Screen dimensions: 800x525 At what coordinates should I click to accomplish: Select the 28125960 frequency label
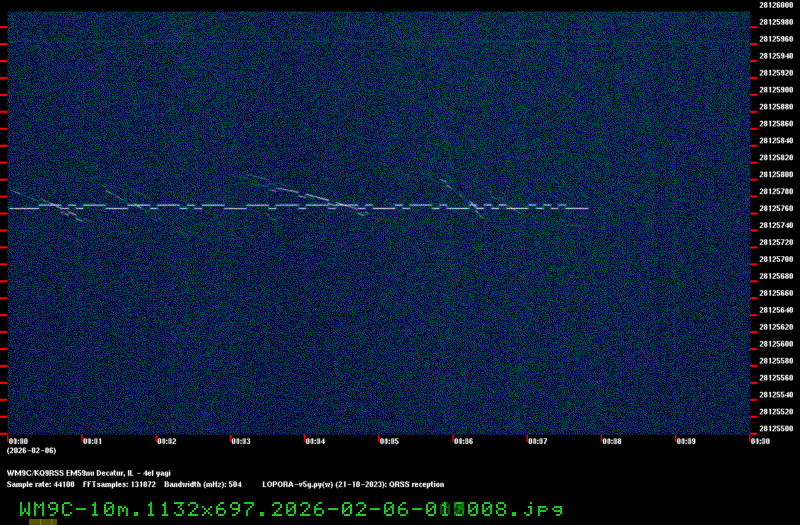pyautogui.click(x=776, y=39)
